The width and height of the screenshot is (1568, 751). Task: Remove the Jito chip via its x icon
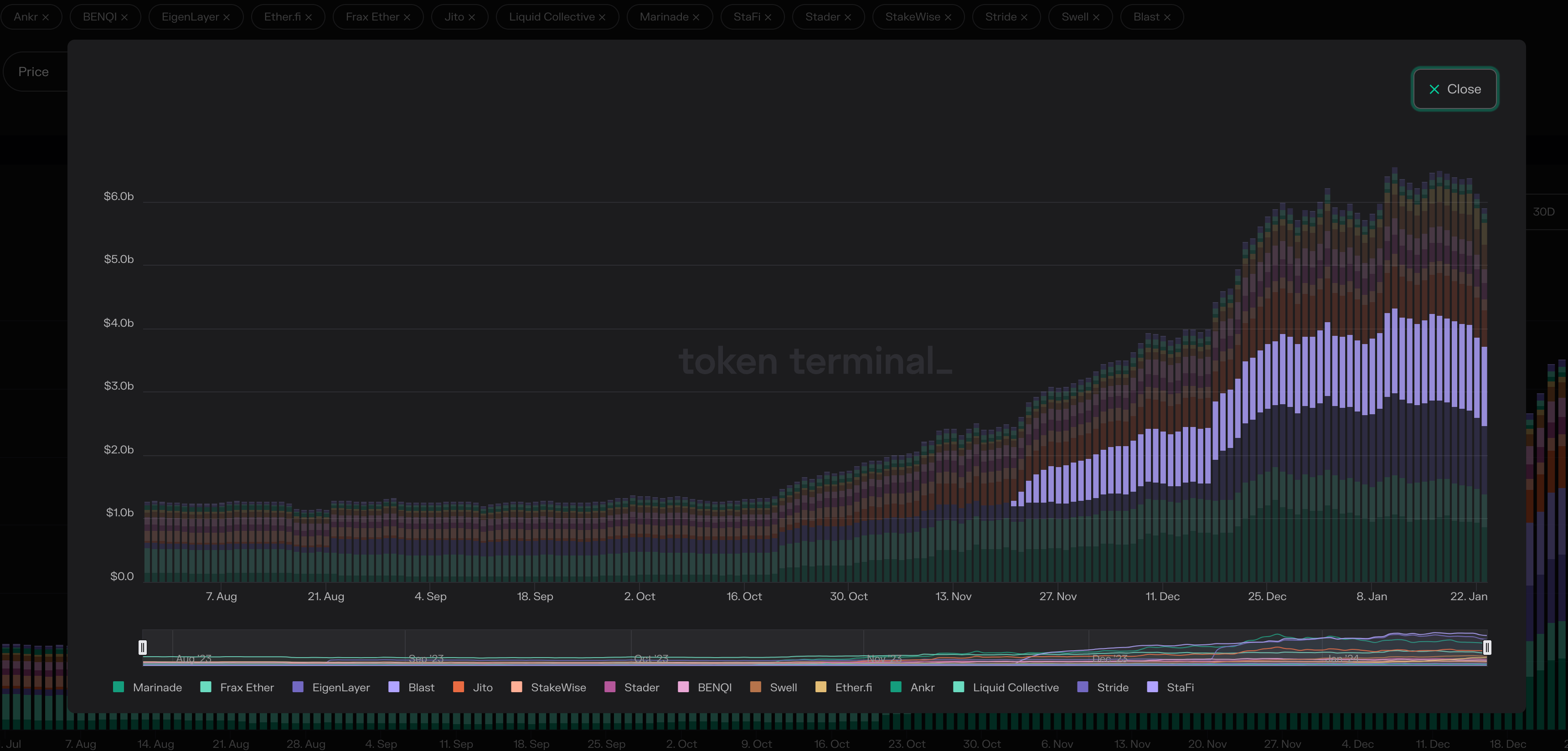pos(472,18)
